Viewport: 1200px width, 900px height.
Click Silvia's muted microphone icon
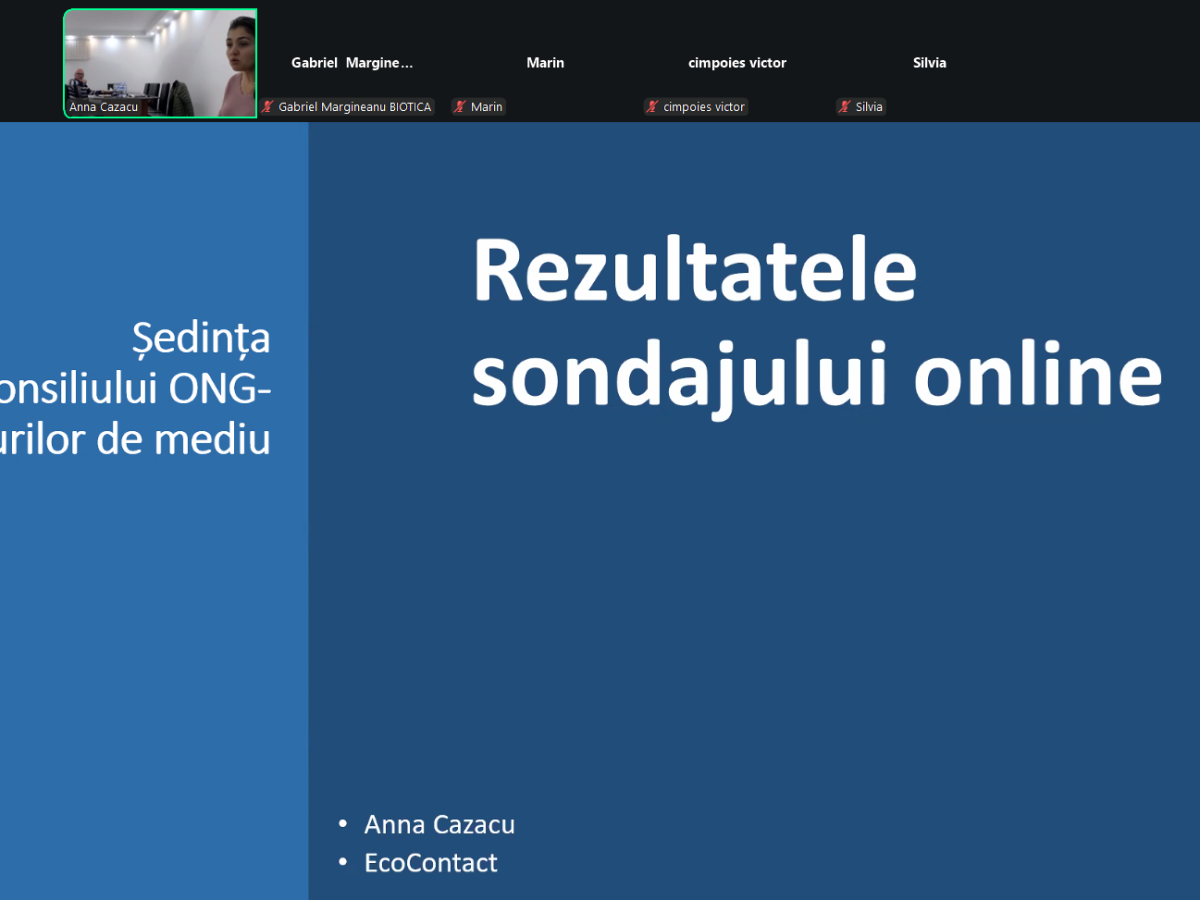click(845, 107)
